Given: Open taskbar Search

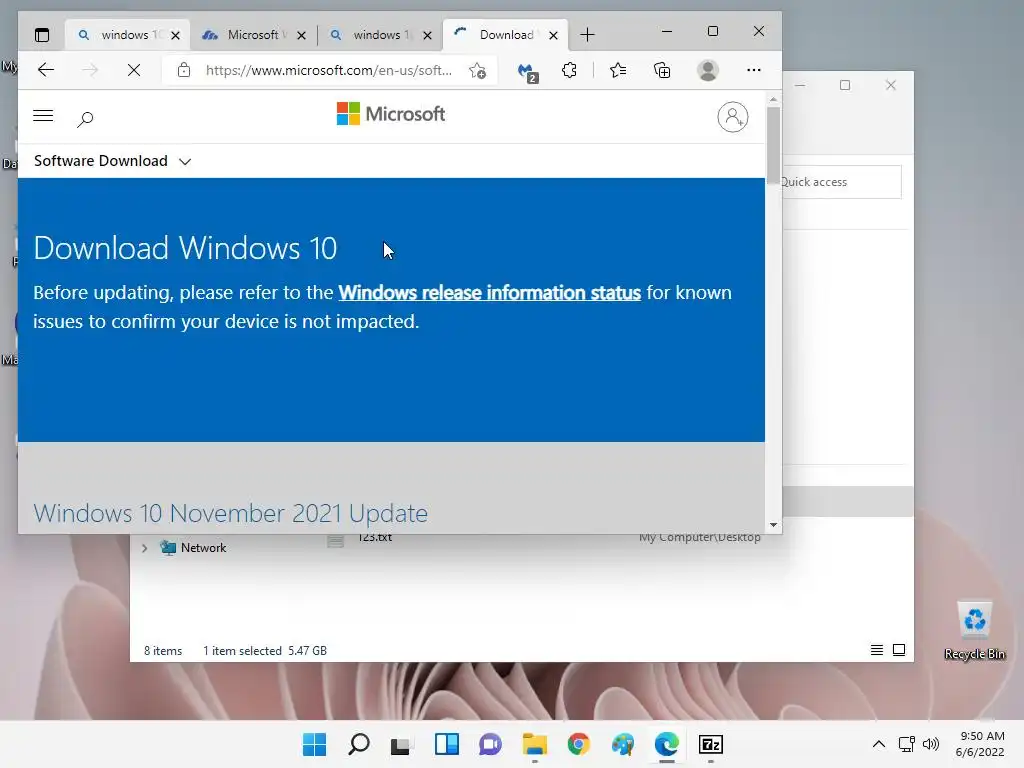Looking at the screenshot, I should coord(359,744).
